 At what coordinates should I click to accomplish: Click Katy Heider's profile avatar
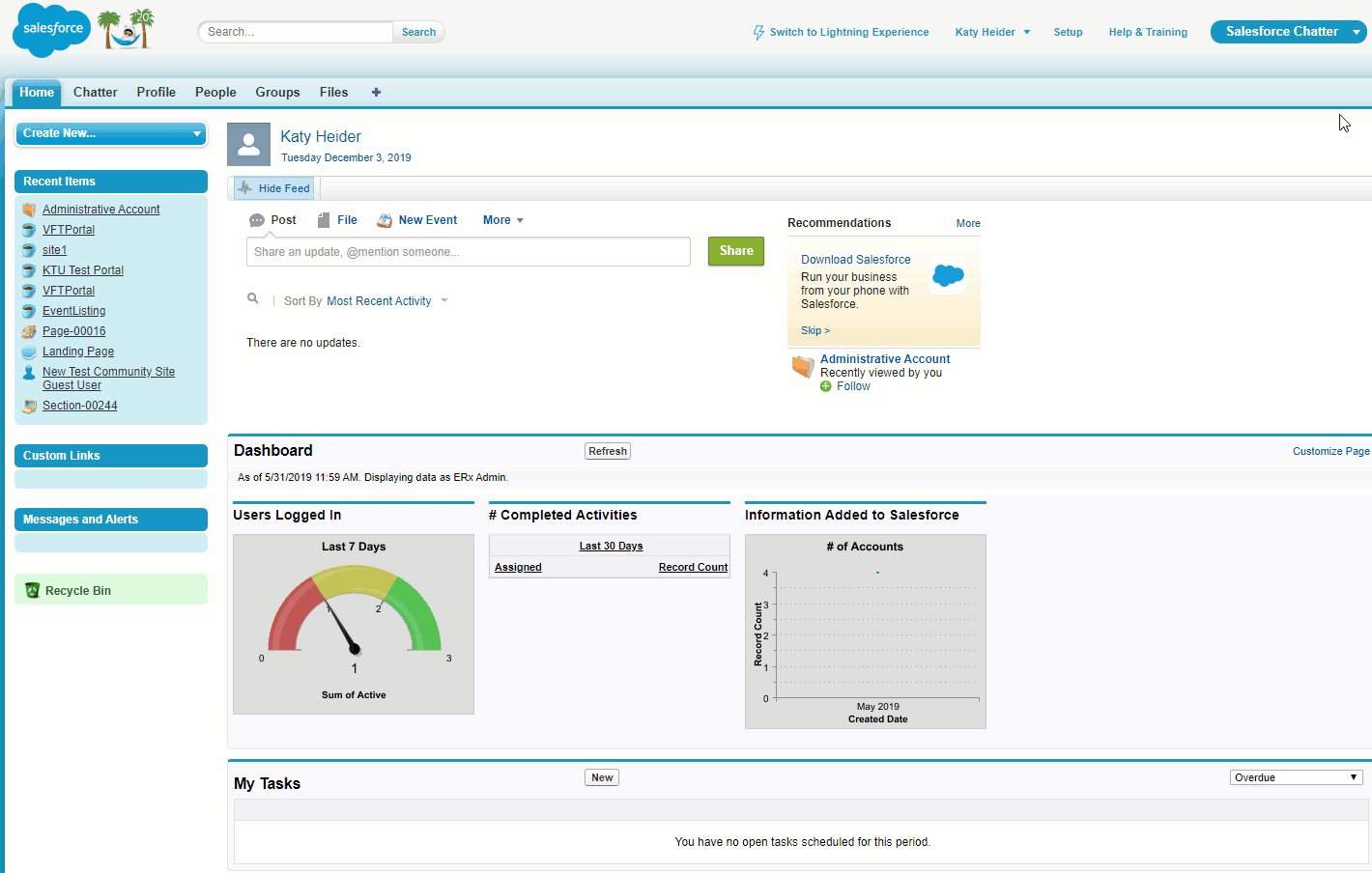tap(248, 145)
